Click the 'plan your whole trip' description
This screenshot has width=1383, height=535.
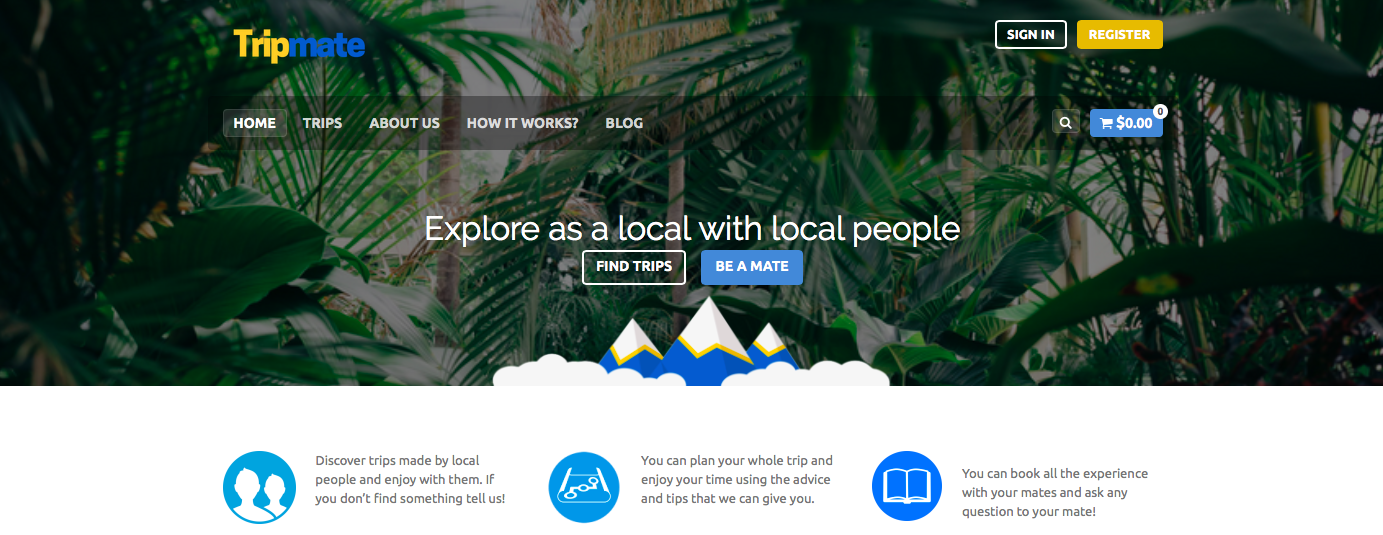tap(737, 479)
